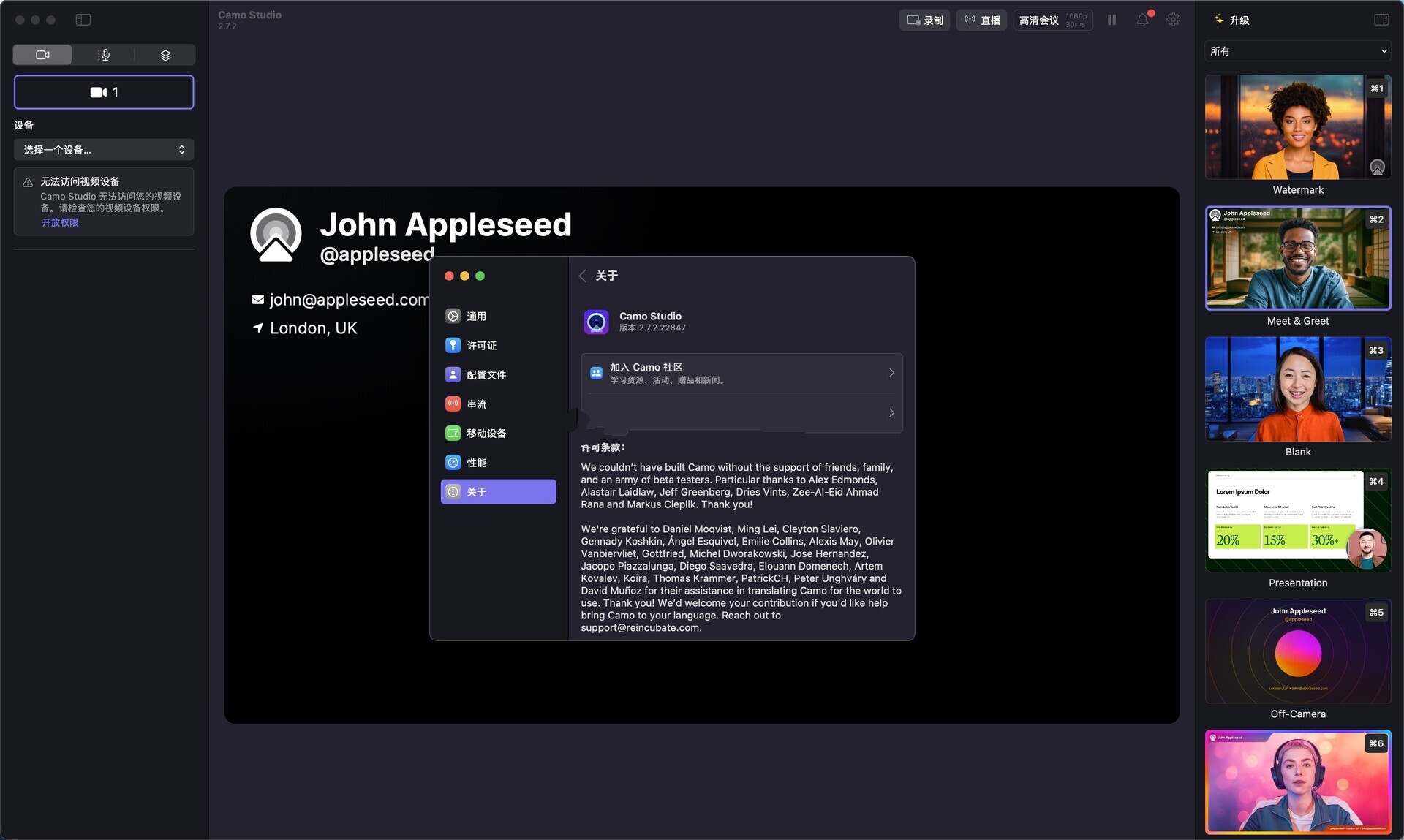This screenshot has width=1404, height=840.
Task: Select 关于 about in settings sidebar
Action: tap(498, 492)
